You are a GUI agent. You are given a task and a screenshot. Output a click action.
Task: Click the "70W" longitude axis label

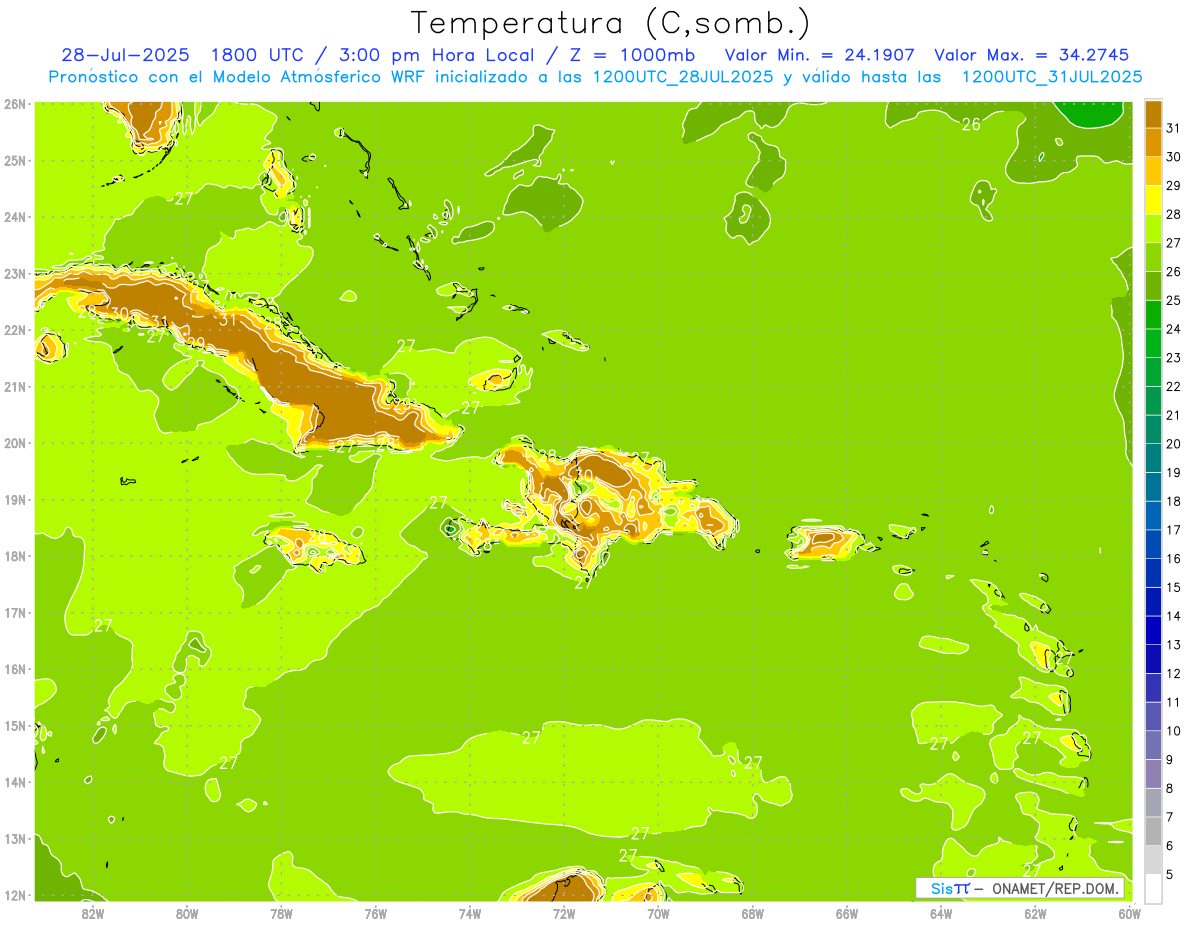coord(658,913)
